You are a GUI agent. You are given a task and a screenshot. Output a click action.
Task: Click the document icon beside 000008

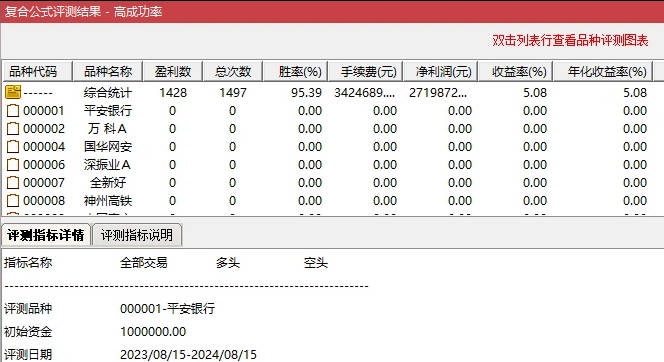(x=13, y=200)
